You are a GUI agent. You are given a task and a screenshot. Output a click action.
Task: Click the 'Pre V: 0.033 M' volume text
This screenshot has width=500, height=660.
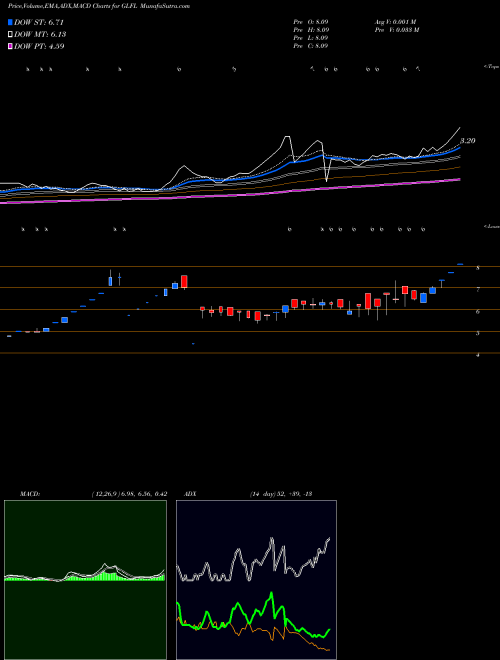pos(397,30)
